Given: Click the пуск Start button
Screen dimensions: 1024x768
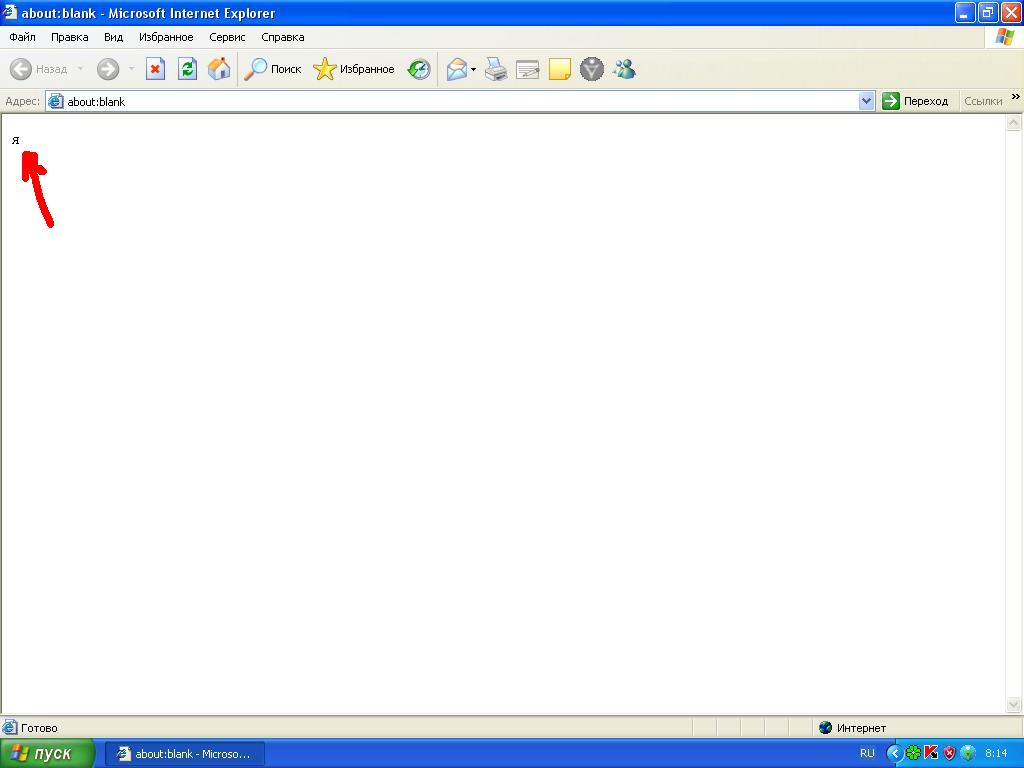Looking at the screenshot, I should [47, 753].
